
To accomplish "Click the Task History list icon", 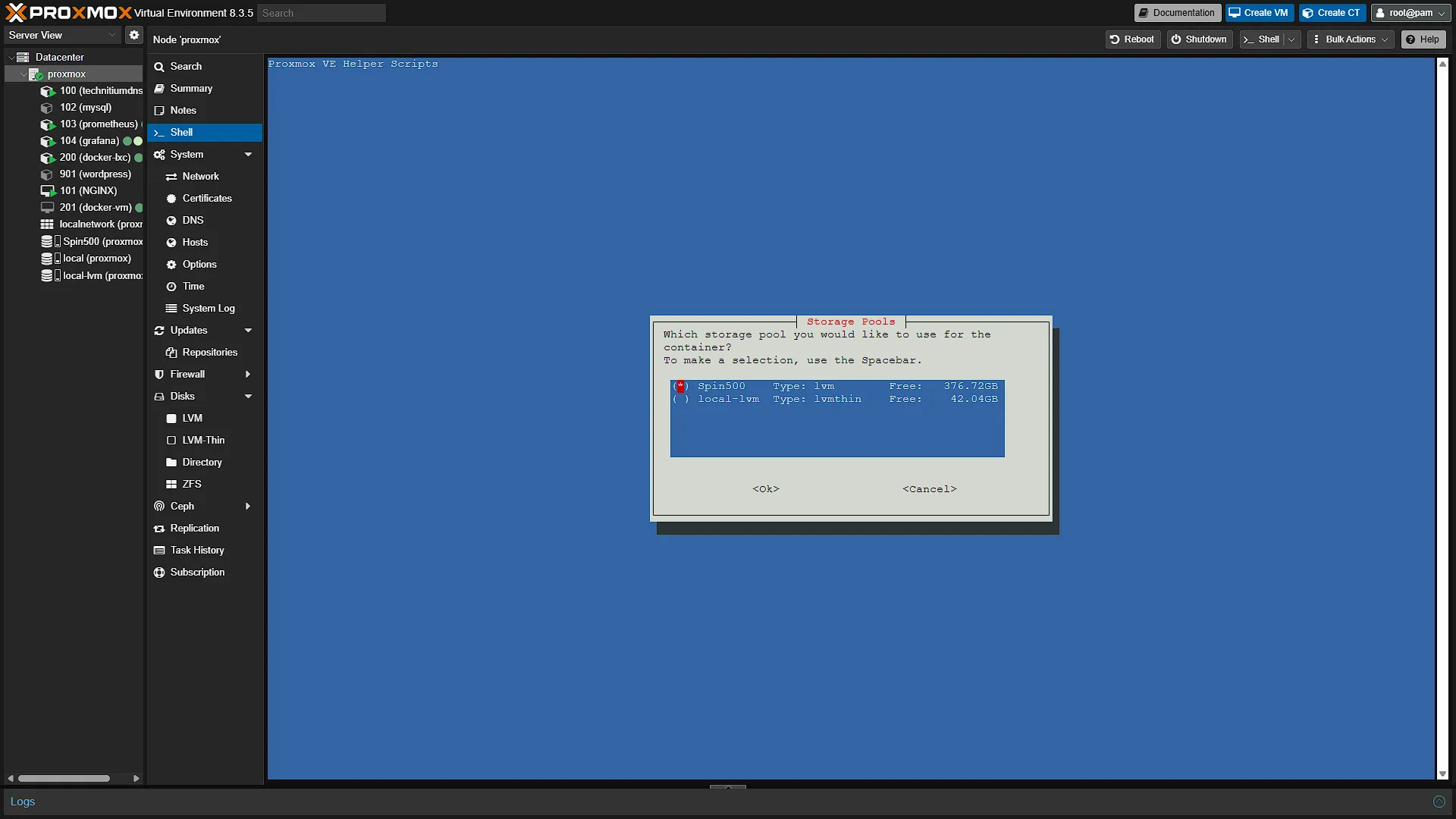I will 159,551.
